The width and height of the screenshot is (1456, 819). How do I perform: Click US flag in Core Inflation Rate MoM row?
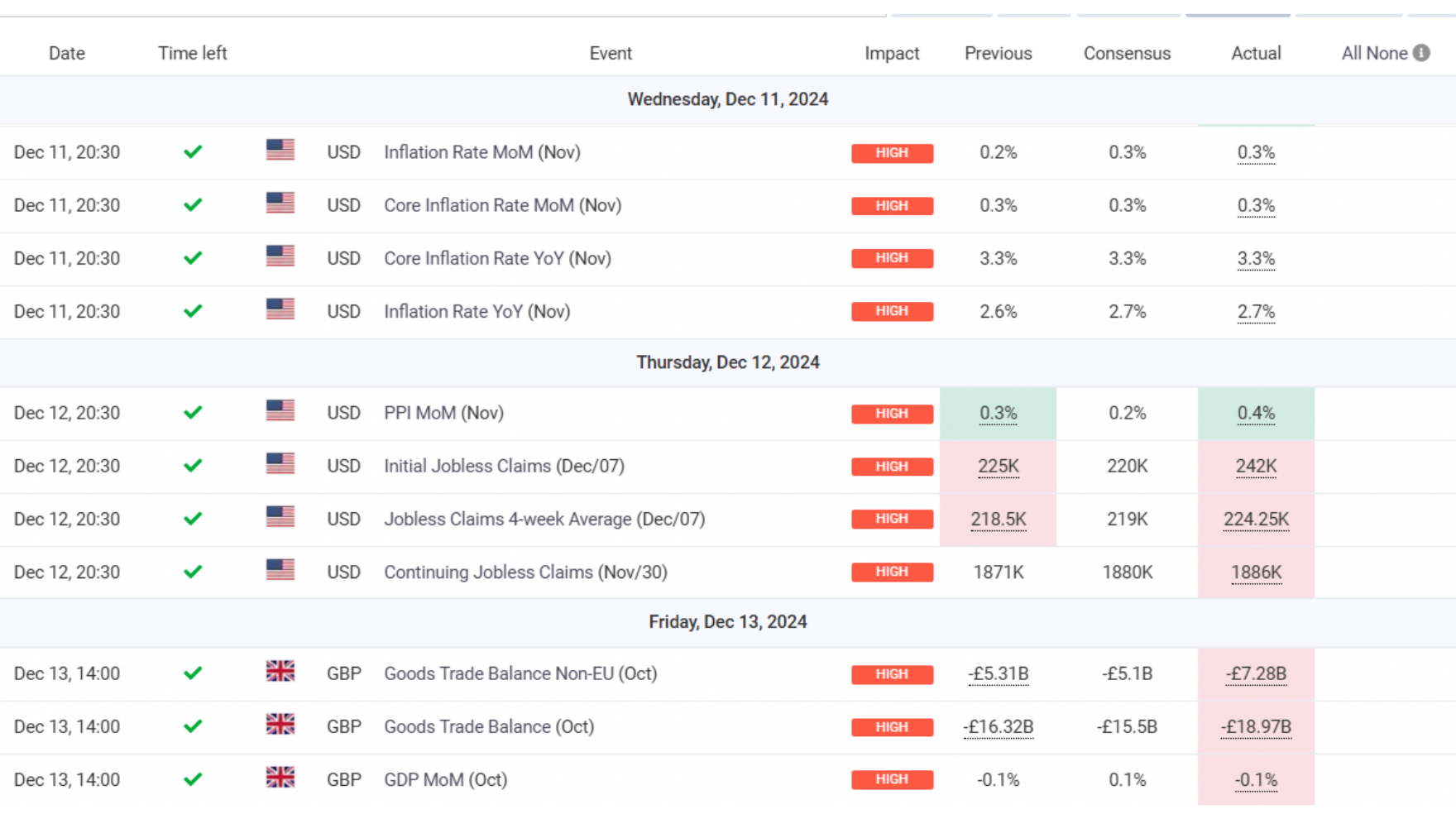[280, 203]
